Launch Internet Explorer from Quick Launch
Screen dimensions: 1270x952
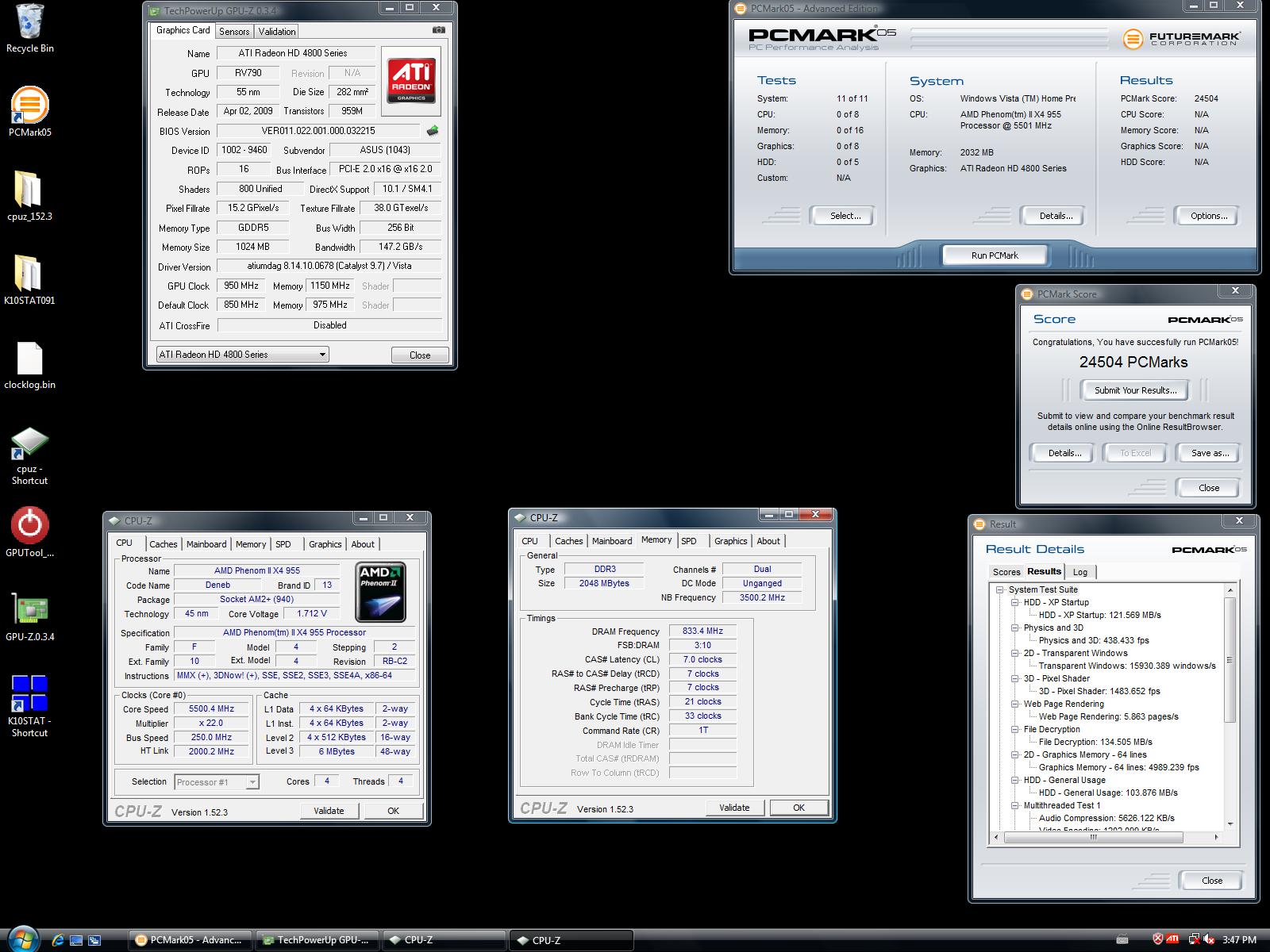pos(57,940)
